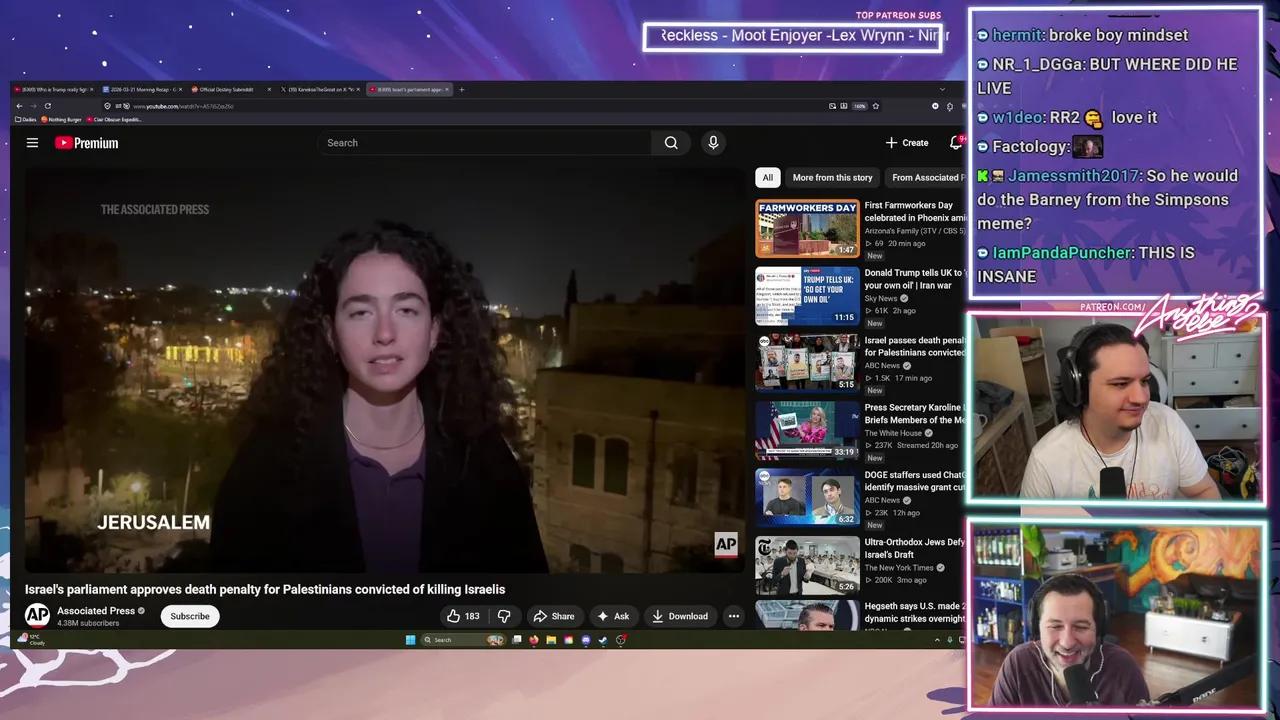1280x720 pixels.
Task: Like the video with thumbs up
Action: click(463, 616)
